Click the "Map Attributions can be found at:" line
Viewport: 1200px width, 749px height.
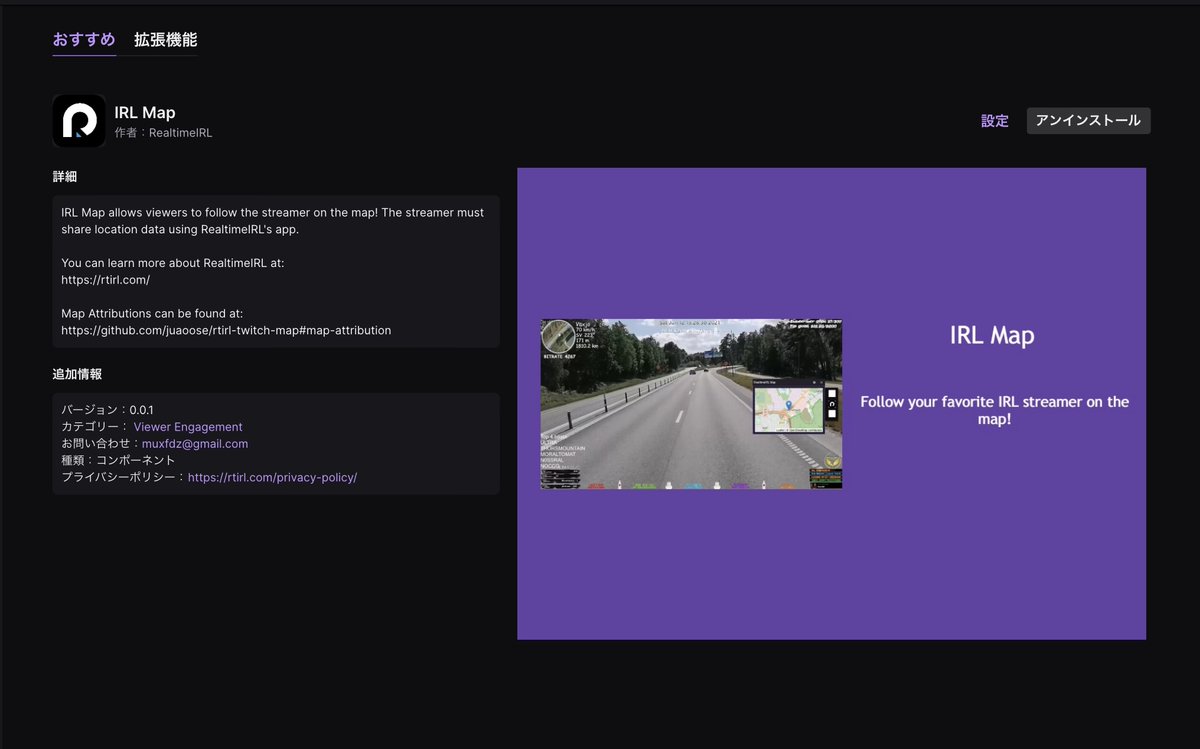152,313
